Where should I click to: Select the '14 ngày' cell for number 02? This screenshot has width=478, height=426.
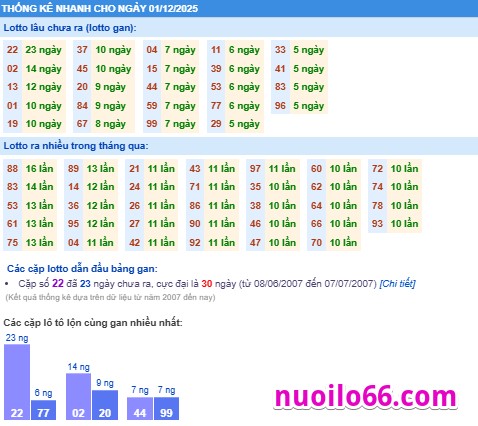[x=44, y=69]
